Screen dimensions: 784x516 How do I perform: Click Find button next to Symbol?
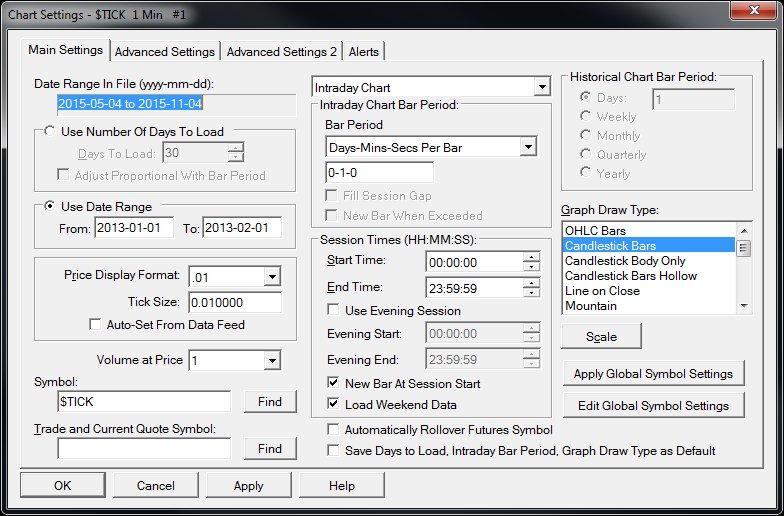tap(270, 402)
